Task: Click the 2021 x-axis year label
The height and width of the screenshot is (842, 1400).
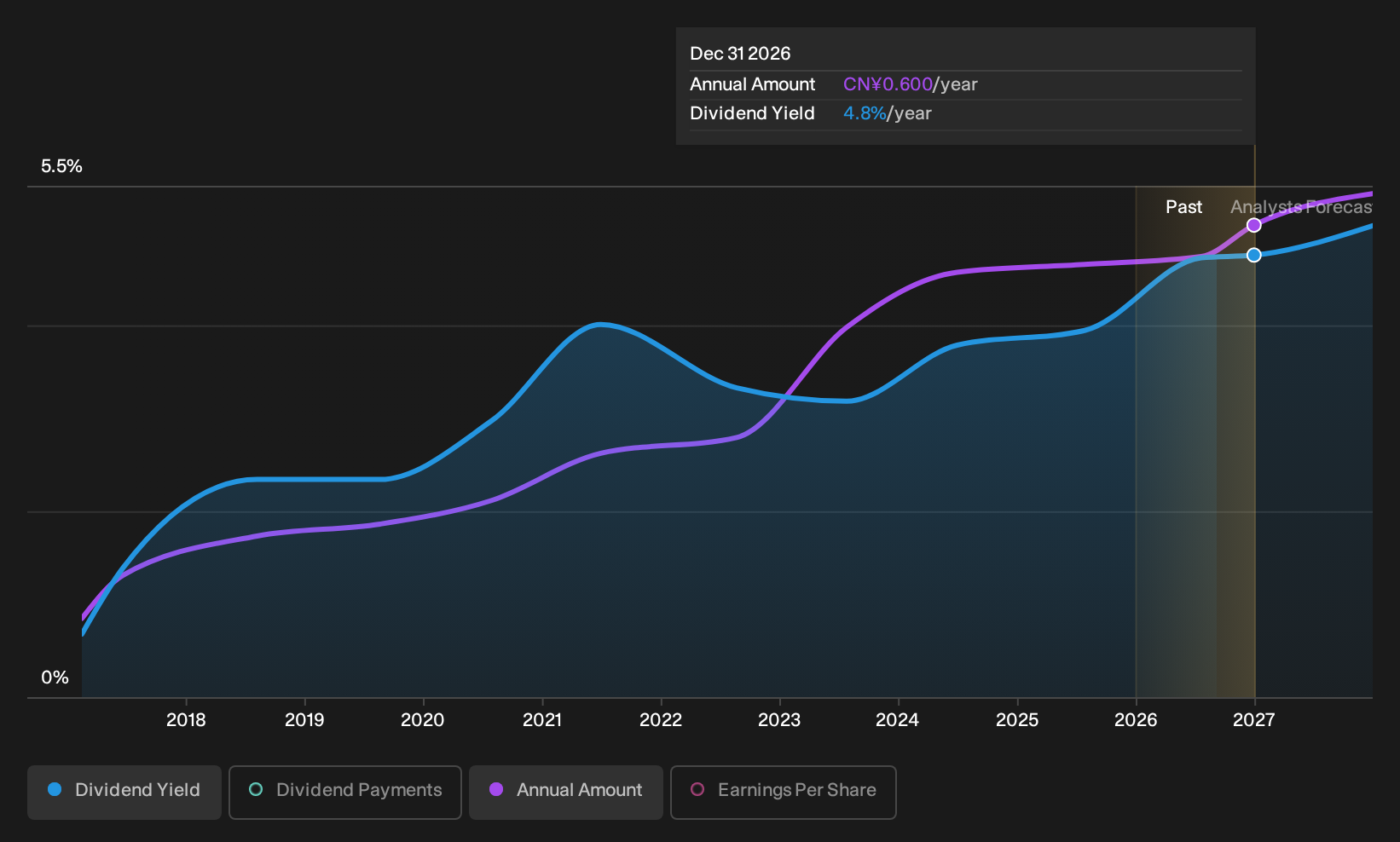Action: coord(542,720)
